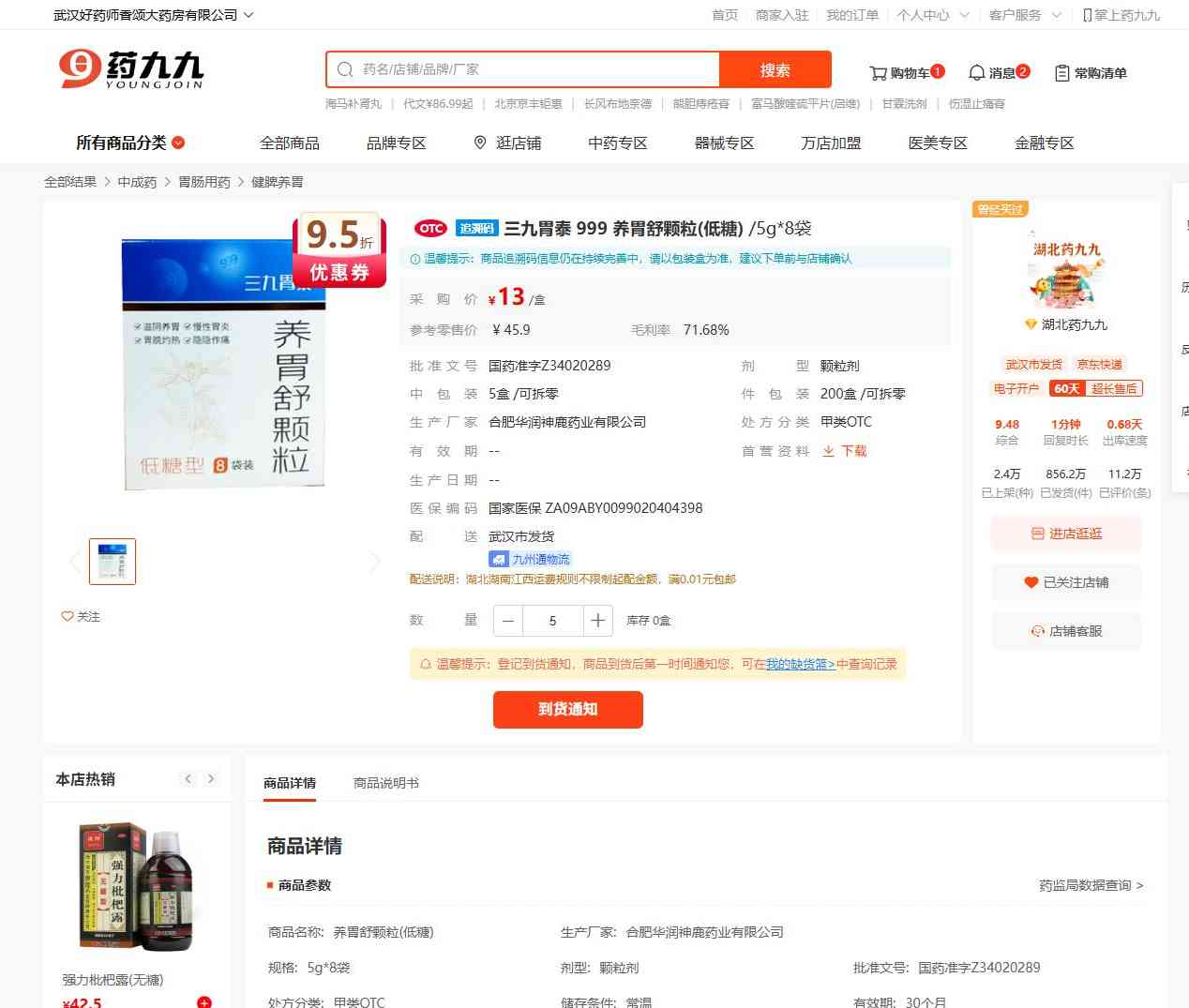The width and height of the screenshot is (1189, 1008).
Task: Open the message bell notifications
Action: click(976, 73)
